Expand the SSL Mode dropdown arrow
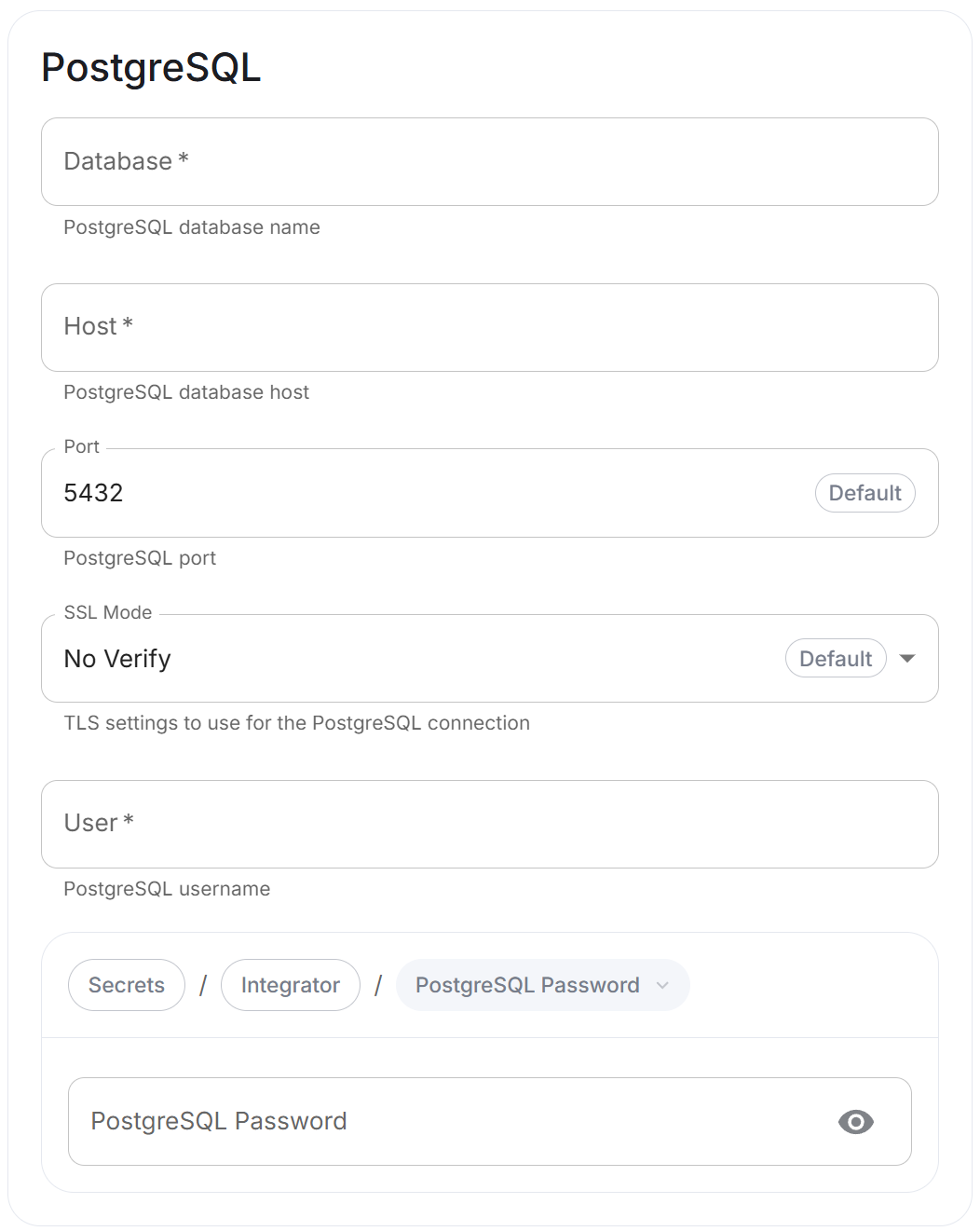The height and width of the screenshot is (1231, 980). click(907, 659)
